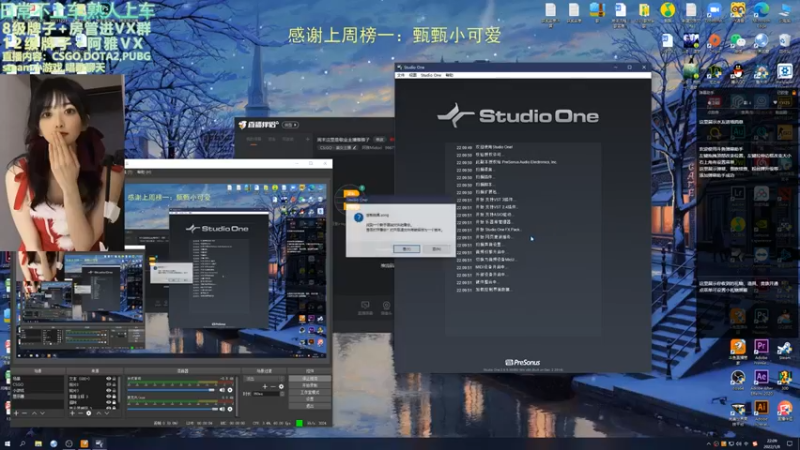Viewport: 800px width, 450px height.
Task: Move selected source up in OBS
Action: click(98, 413)
